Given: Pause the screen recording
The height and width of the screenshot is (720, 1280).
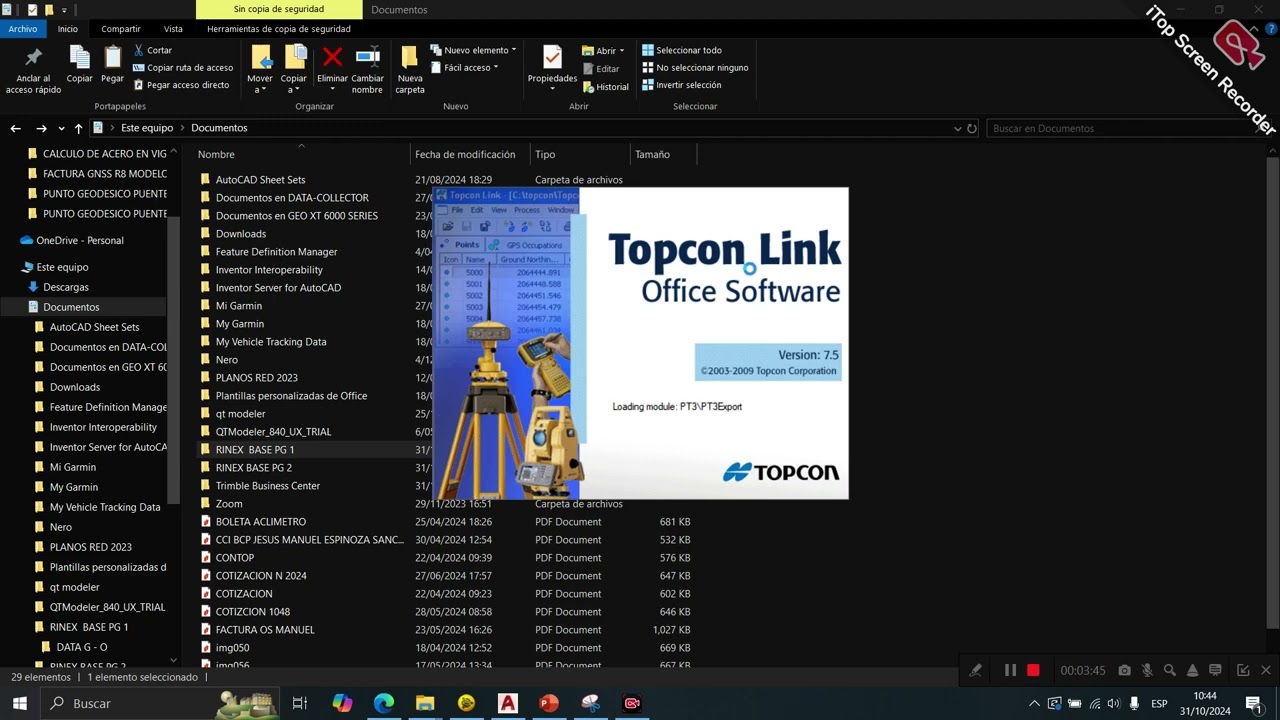Looking at the screenshot, I should coord(1010,670).
